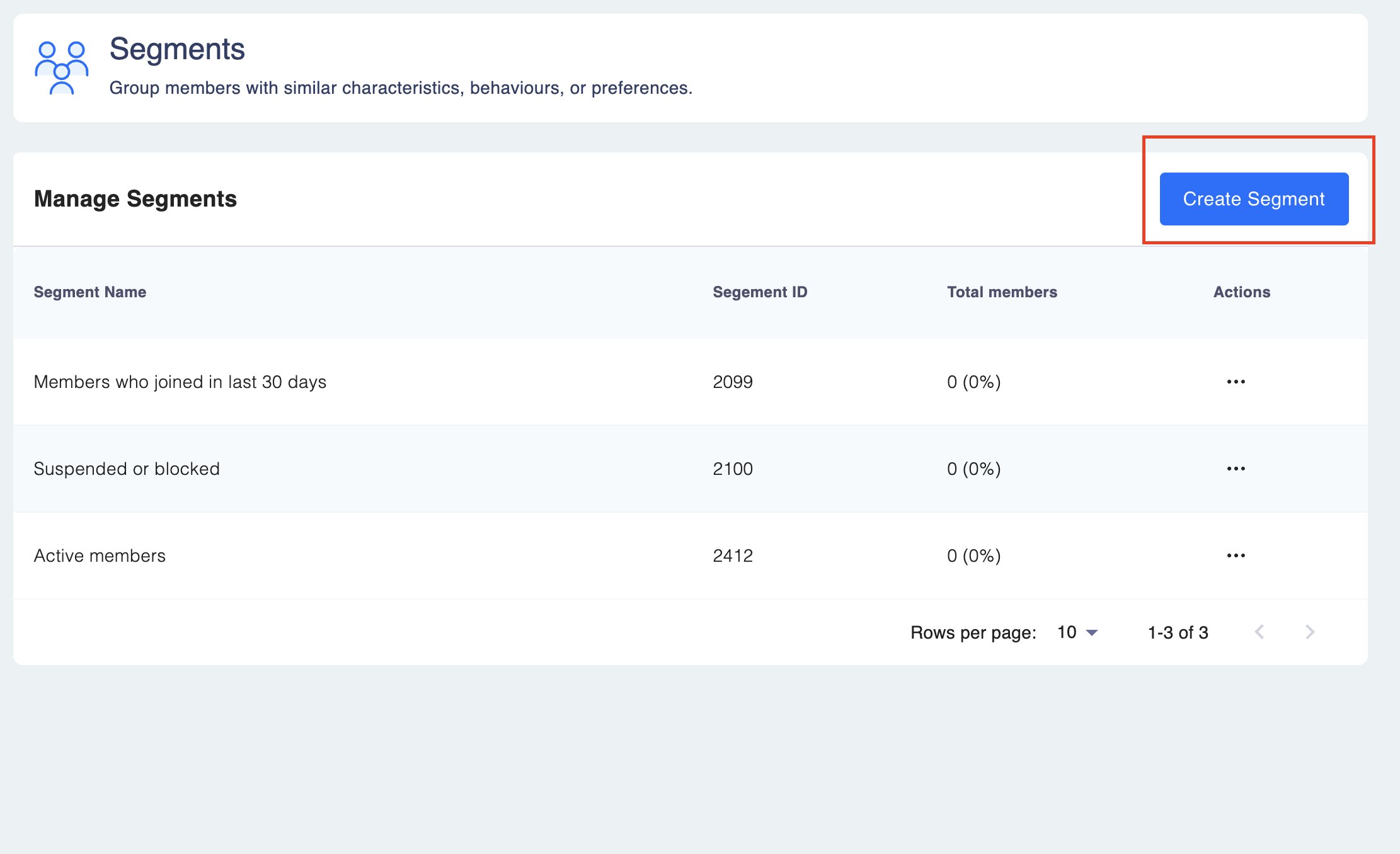Click the Create Segment button
This screenshot has width=1400, height=854.
coord(1253,199)
